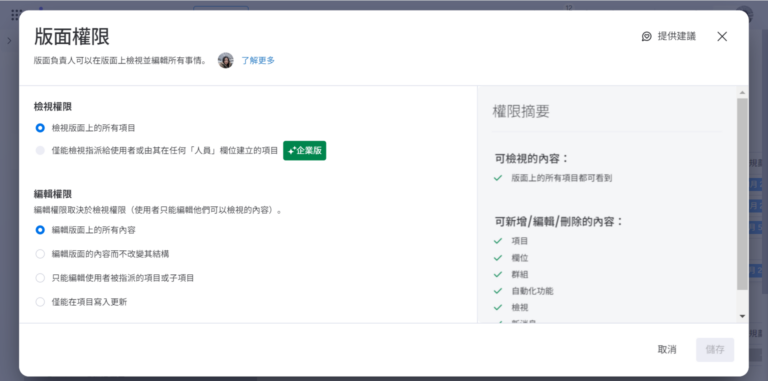Select 編輯版面上的所有內容 radio button
Image resolution: width=768 pixels, height=381 pixels.
tap(40, 230)
